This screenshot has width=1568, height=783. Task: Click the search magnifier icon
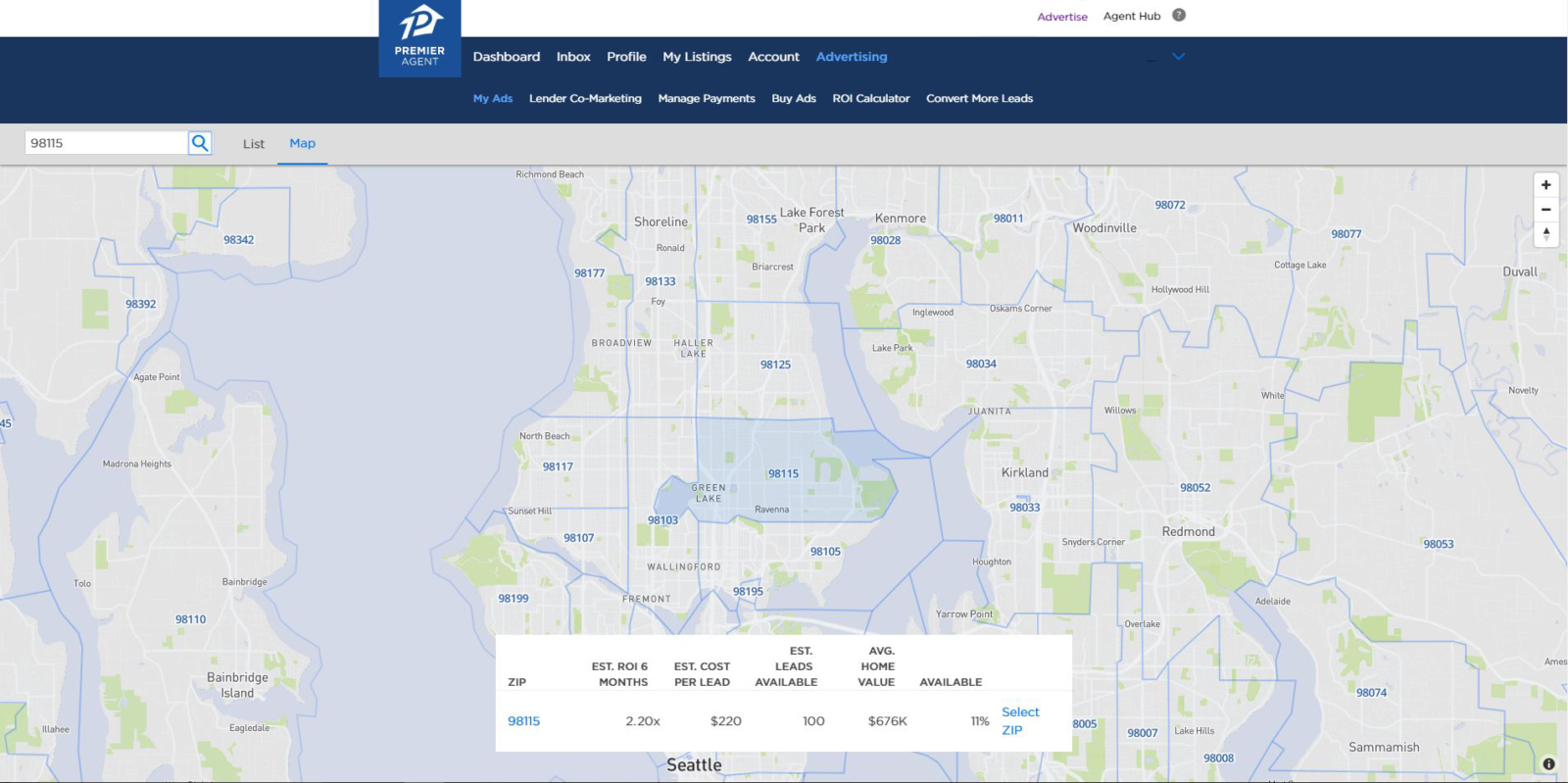[200, 143]
